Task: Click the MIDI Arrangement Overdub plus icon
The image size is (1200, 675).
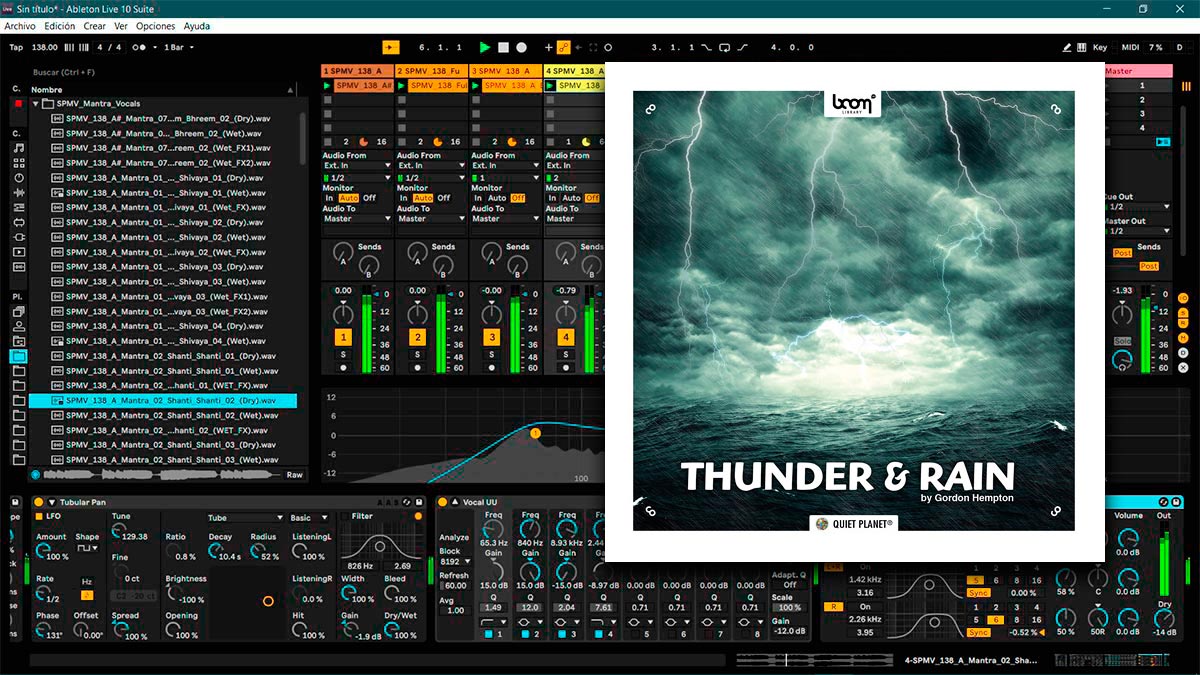Action: coord(548,47)
